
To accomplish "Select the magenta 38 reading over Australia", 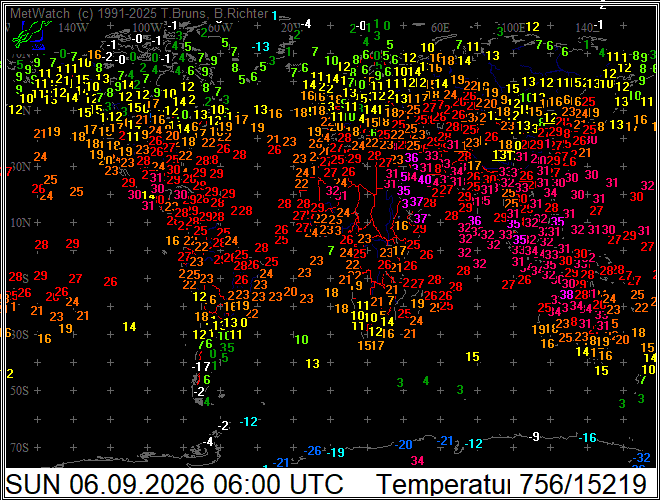I will 567,294.
